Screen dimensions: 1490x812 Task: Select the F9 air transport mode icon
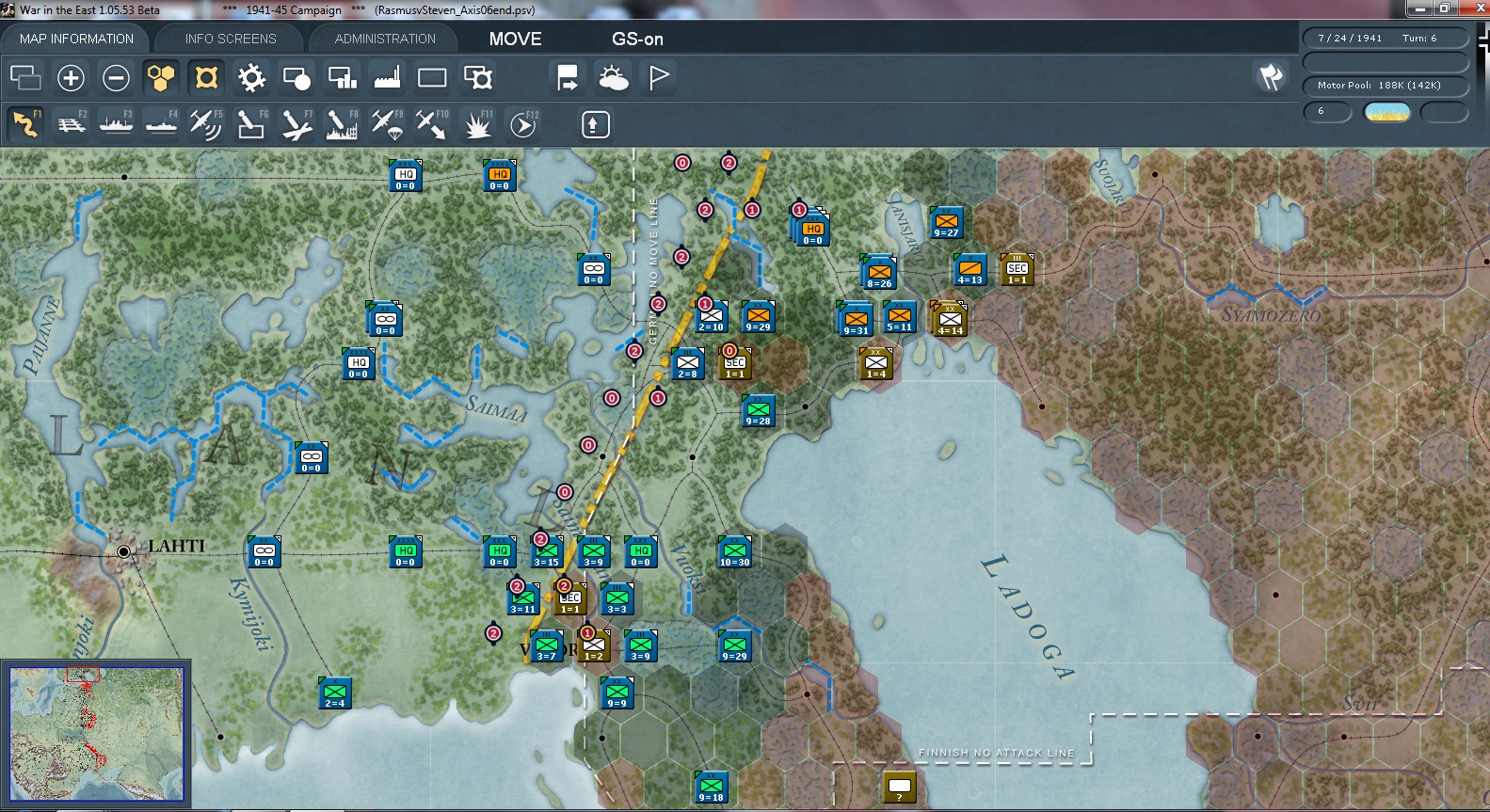click(x=387, y=124)
